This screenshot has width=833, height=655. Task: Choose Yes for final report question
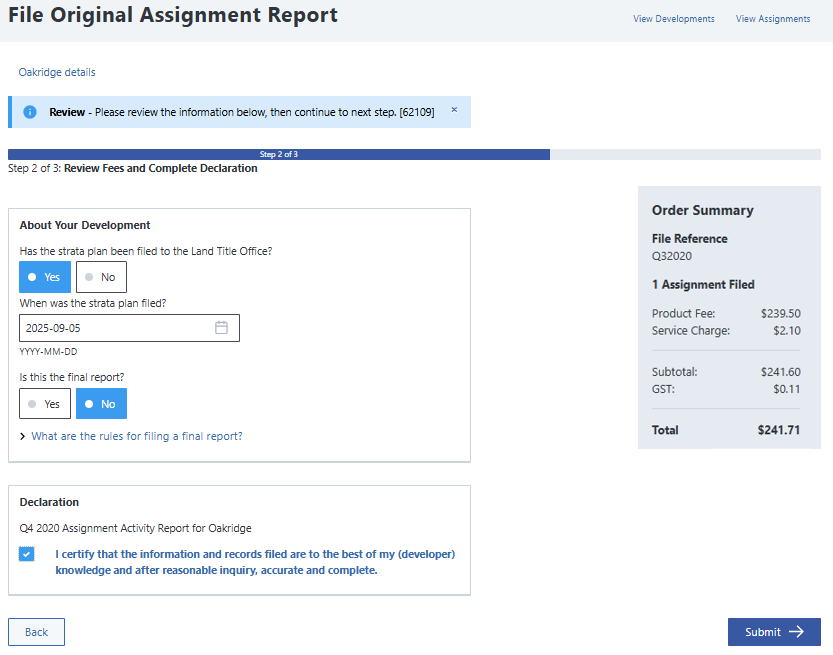coord(45,404)
